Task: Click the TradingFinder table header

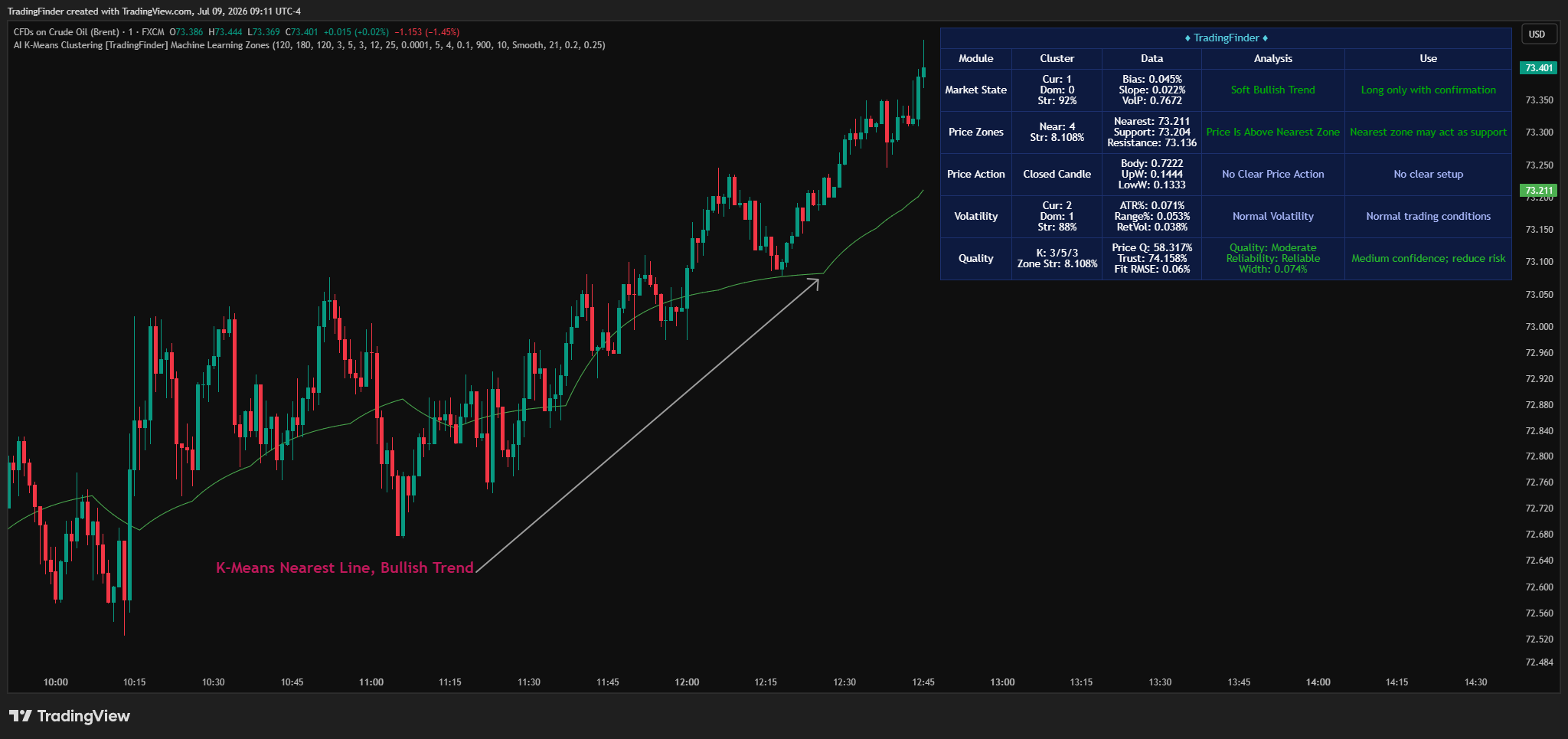Action: point(1226,38)
